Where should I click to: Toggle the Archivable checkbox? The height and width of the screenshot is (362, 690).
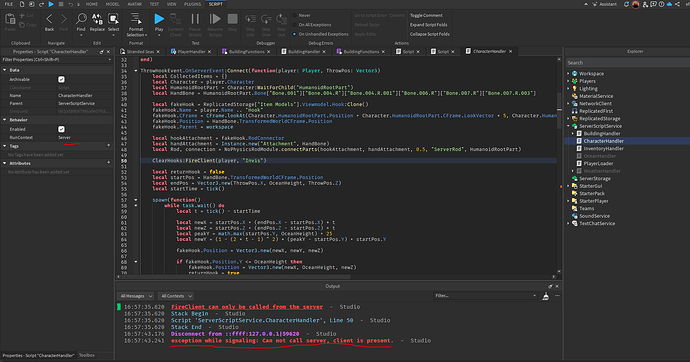[x=61, y=79]
